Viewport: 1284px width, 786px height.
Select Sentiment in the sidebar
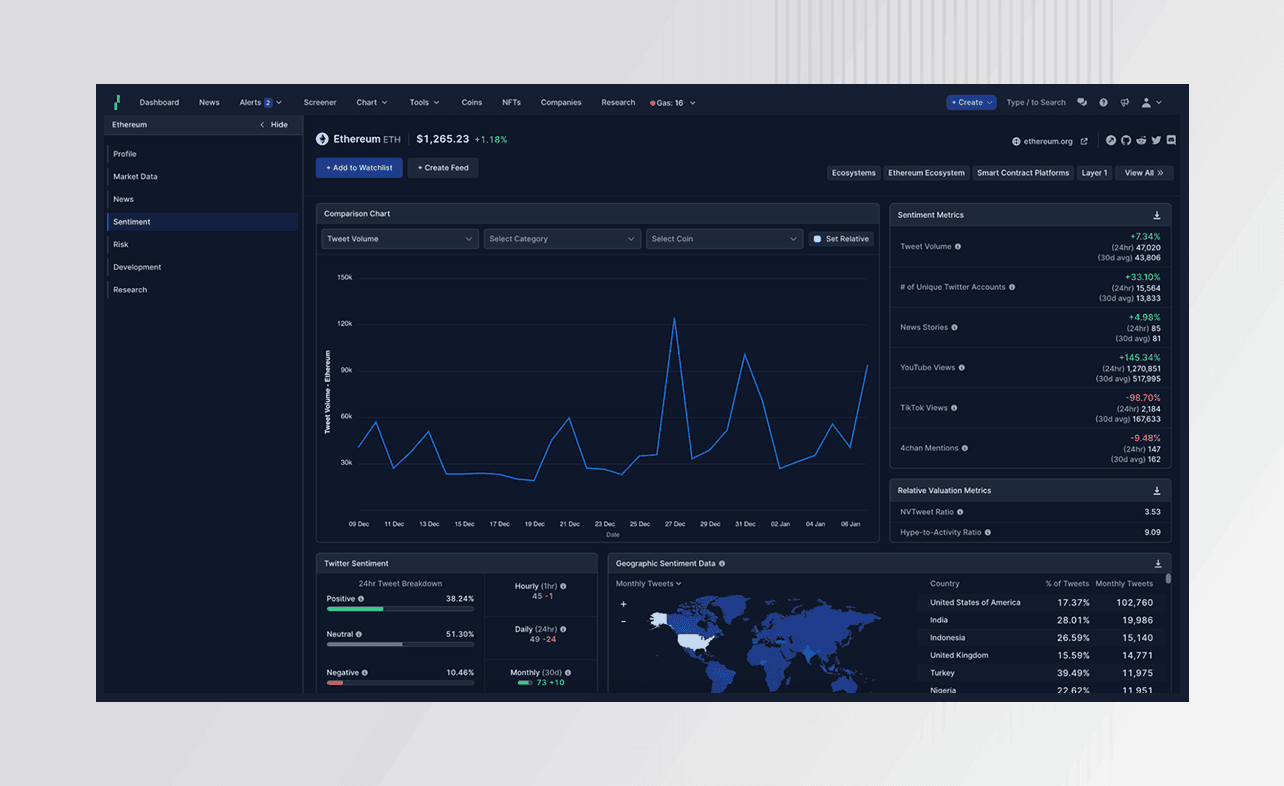click(x=203, y=222)
